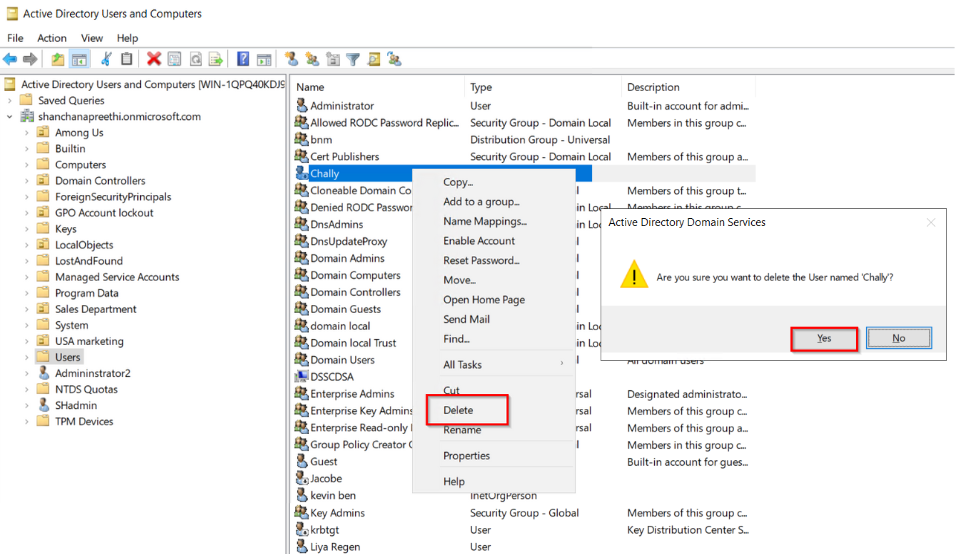Click the bnm group icon
The image size is (956, 554).
[x=301, y=140]
